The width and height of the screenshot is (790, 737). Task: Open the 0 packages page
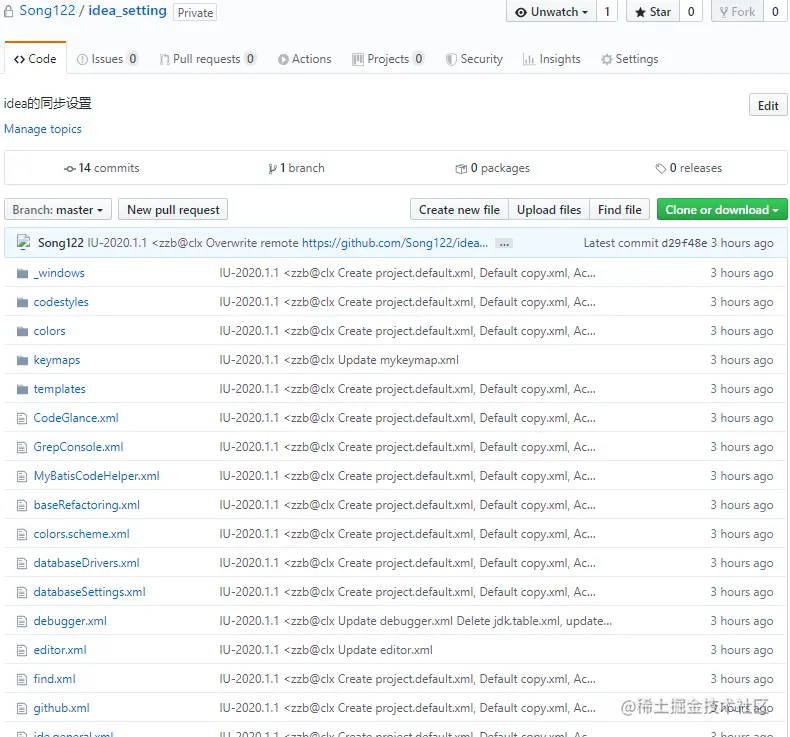click(x=493, y=168)
